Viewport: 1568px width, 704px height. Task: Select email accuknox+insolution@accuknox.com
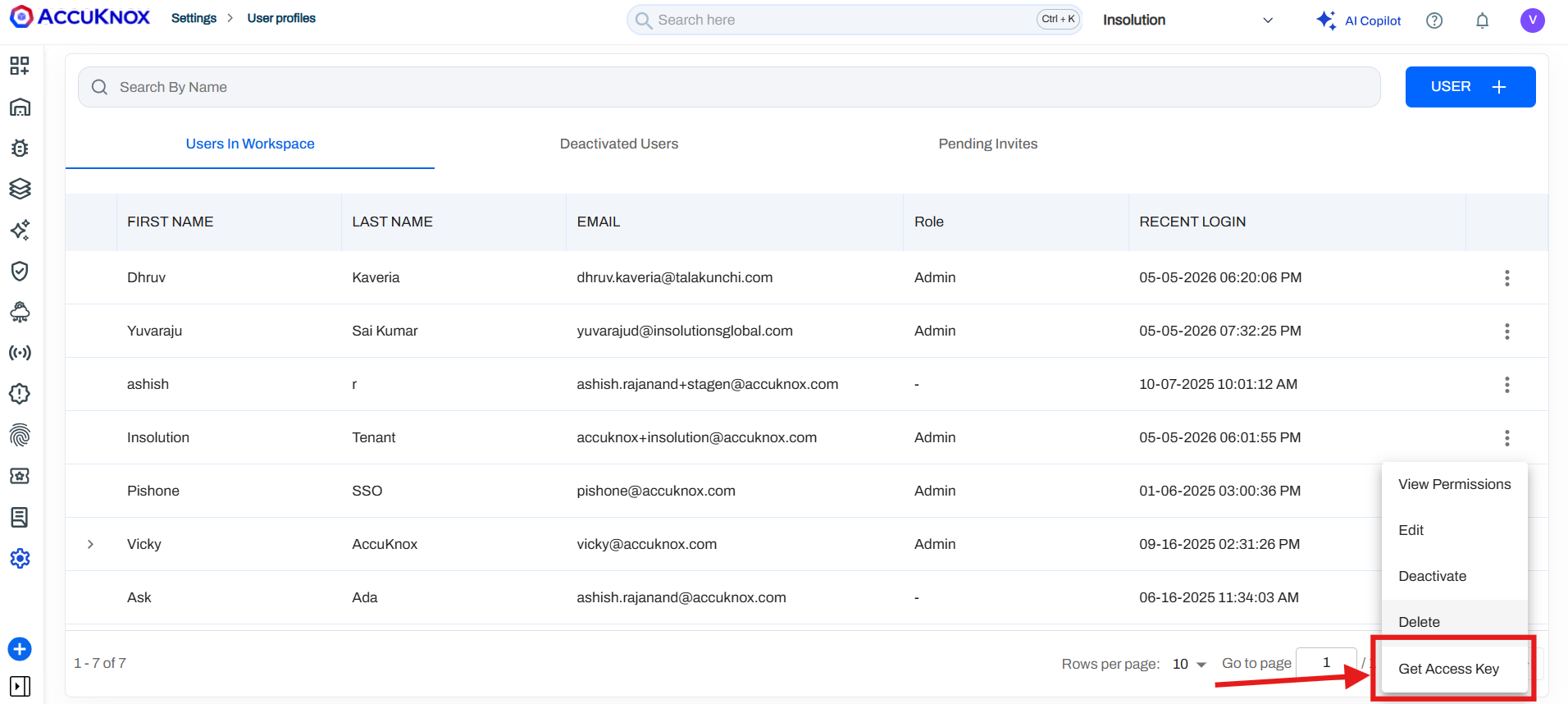[696, 437]
